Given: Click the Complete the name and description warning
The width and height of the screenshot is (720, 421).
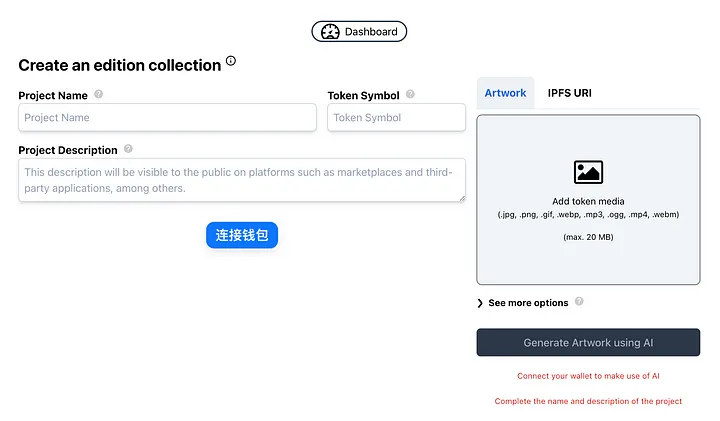Looking at the screenshot, I should 588,401.
